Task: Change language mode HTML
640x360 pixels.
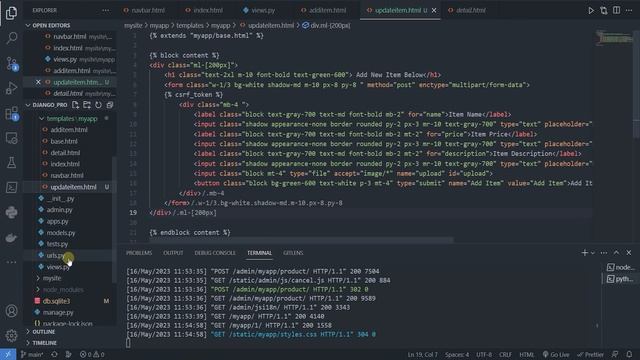Action: [527, 354]
